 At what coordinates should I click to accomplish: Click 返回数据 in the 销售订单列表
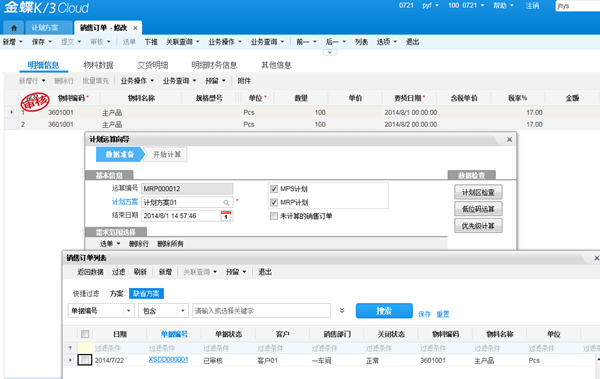(90, 272)
